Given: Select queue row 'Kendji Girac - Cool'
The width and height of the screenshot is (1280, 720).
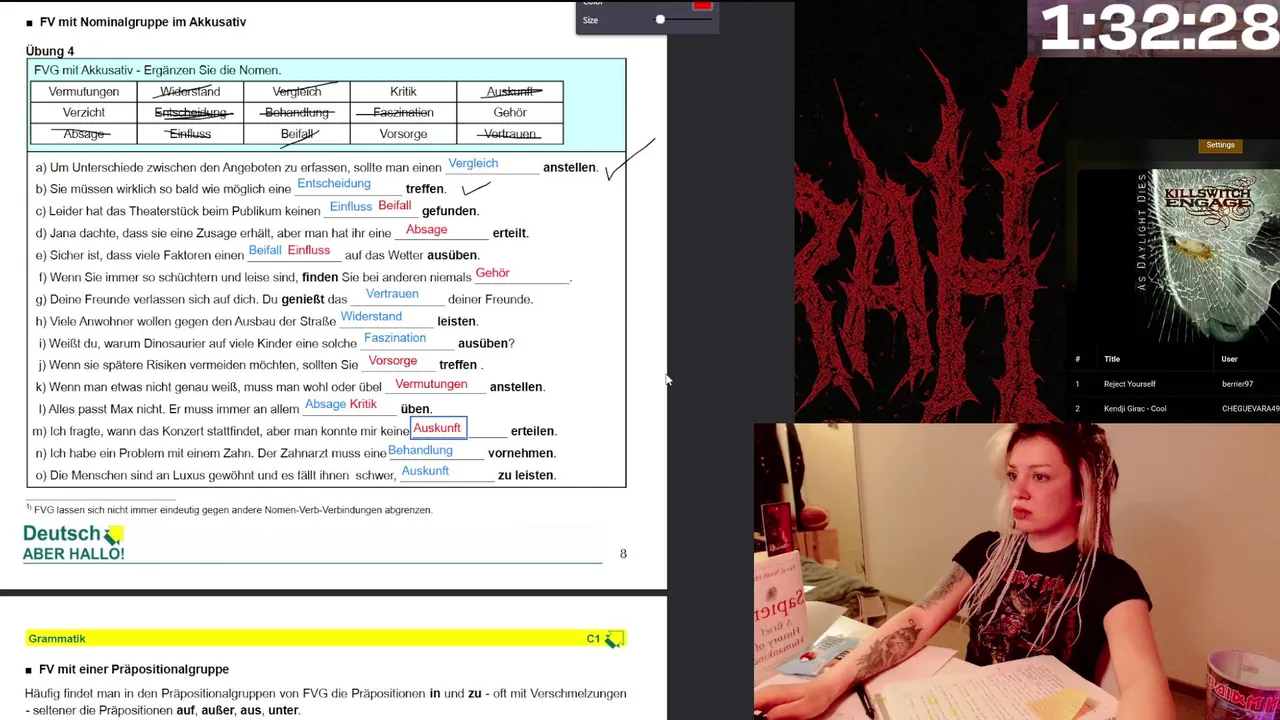Looking at the screenshot, I should point(1173,409).
